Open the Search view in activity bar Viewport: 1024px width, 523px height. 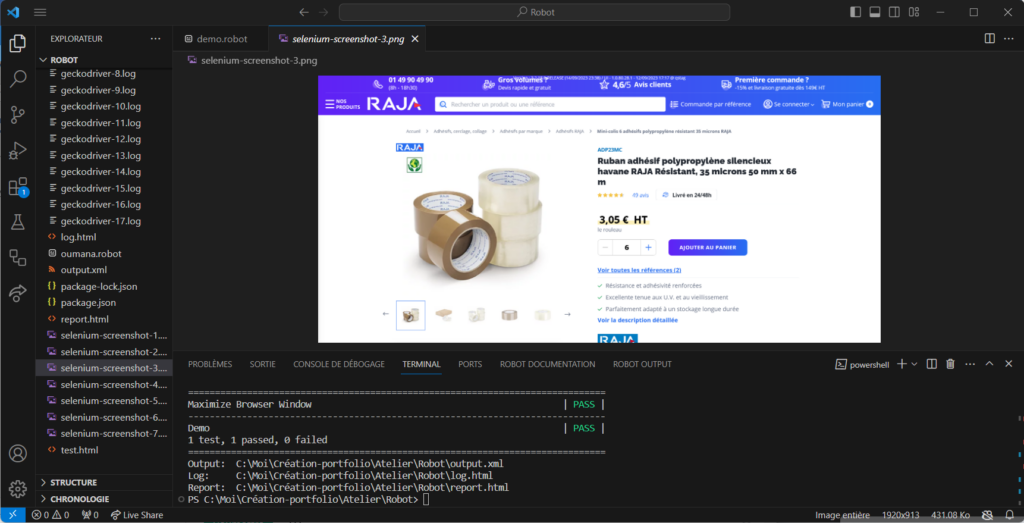(x=17, y=79)
